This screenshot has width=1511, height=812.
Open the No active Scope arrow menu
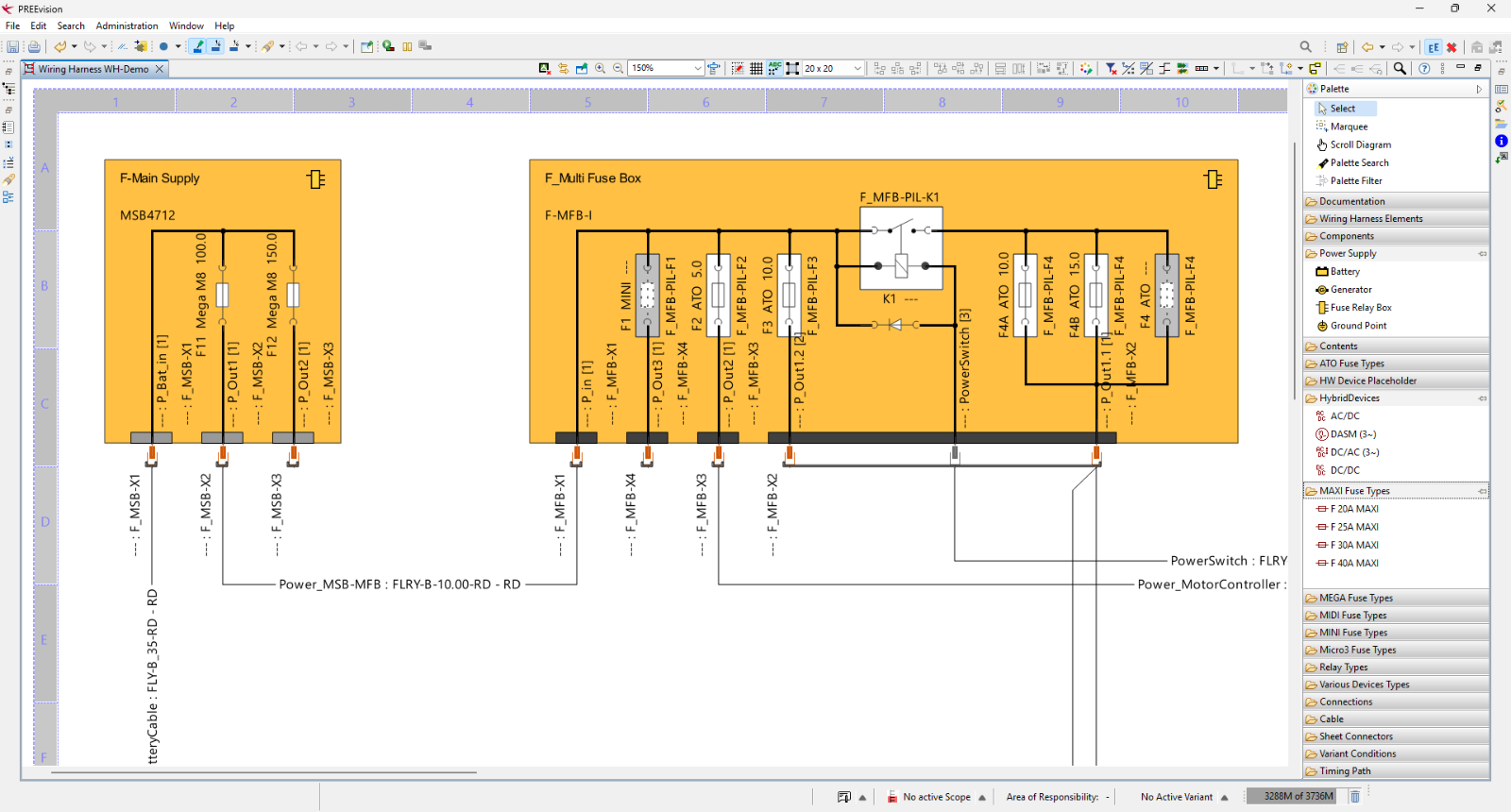click(982, 798)
